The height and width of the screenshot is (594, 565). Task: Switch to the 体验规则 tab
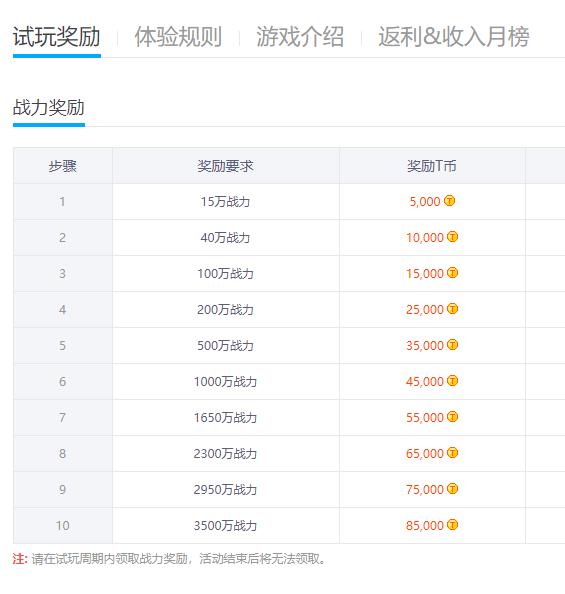178,37
